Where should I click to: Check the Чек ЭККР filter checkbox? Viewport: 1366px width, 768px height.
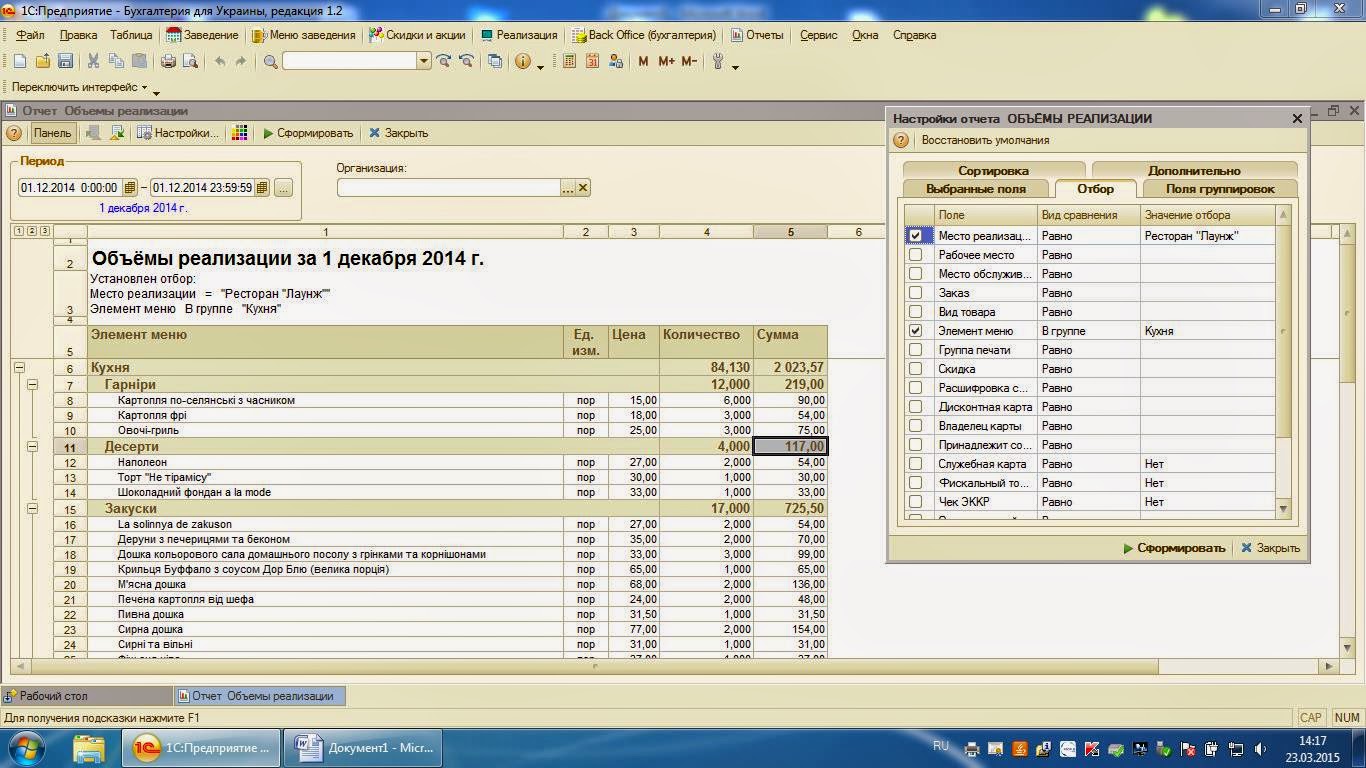tap(915, 502)
